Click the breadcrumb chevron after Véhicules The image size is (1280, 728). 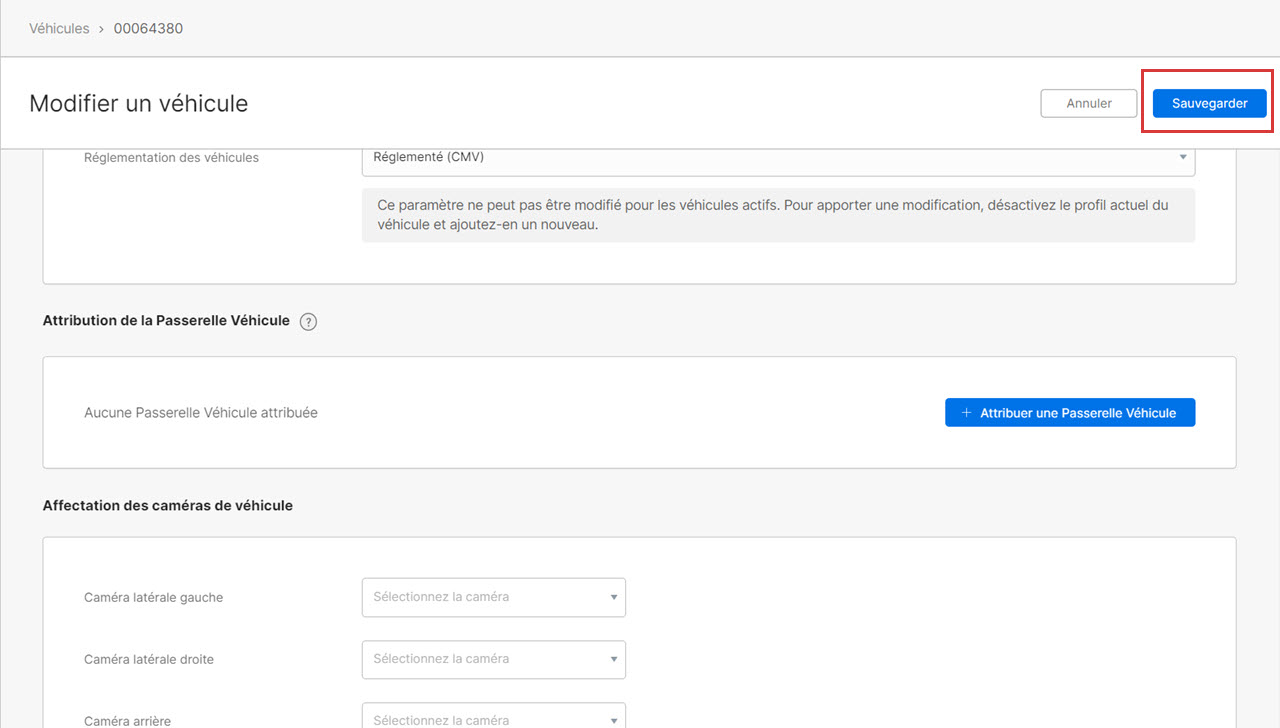click(101, 29)
